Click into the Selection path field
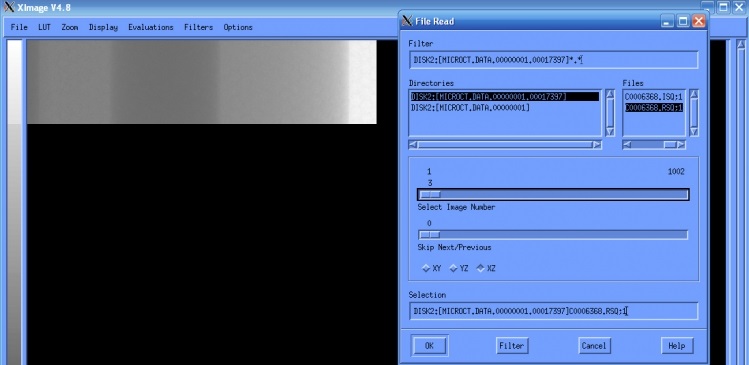Viewport: 749px width, 365px height. 553,311
